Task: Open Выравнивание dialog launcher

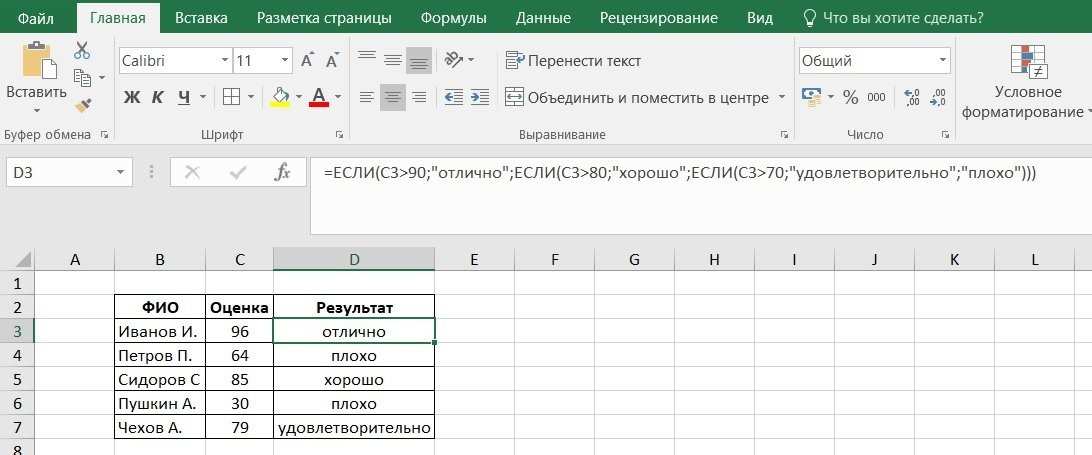Action: 784,134
